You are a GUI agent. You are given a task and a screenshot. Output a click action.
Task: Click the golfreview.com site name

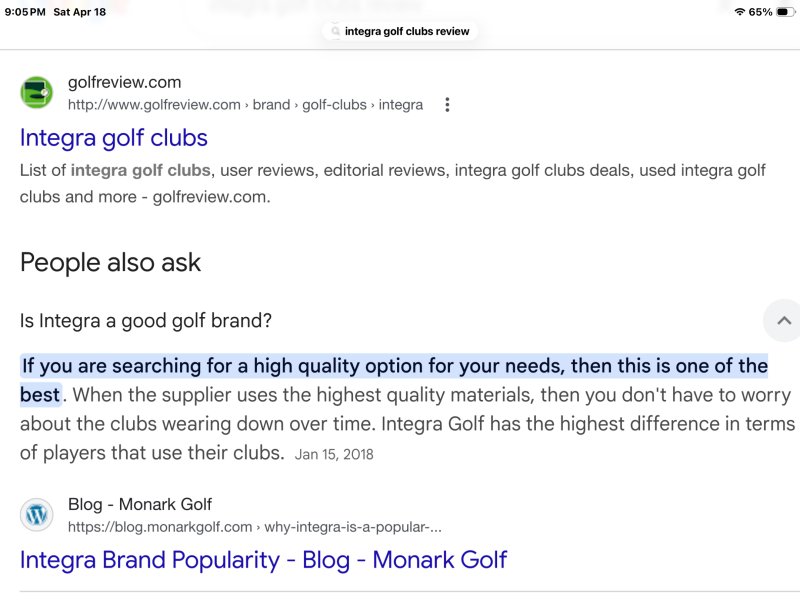(125, 83)
